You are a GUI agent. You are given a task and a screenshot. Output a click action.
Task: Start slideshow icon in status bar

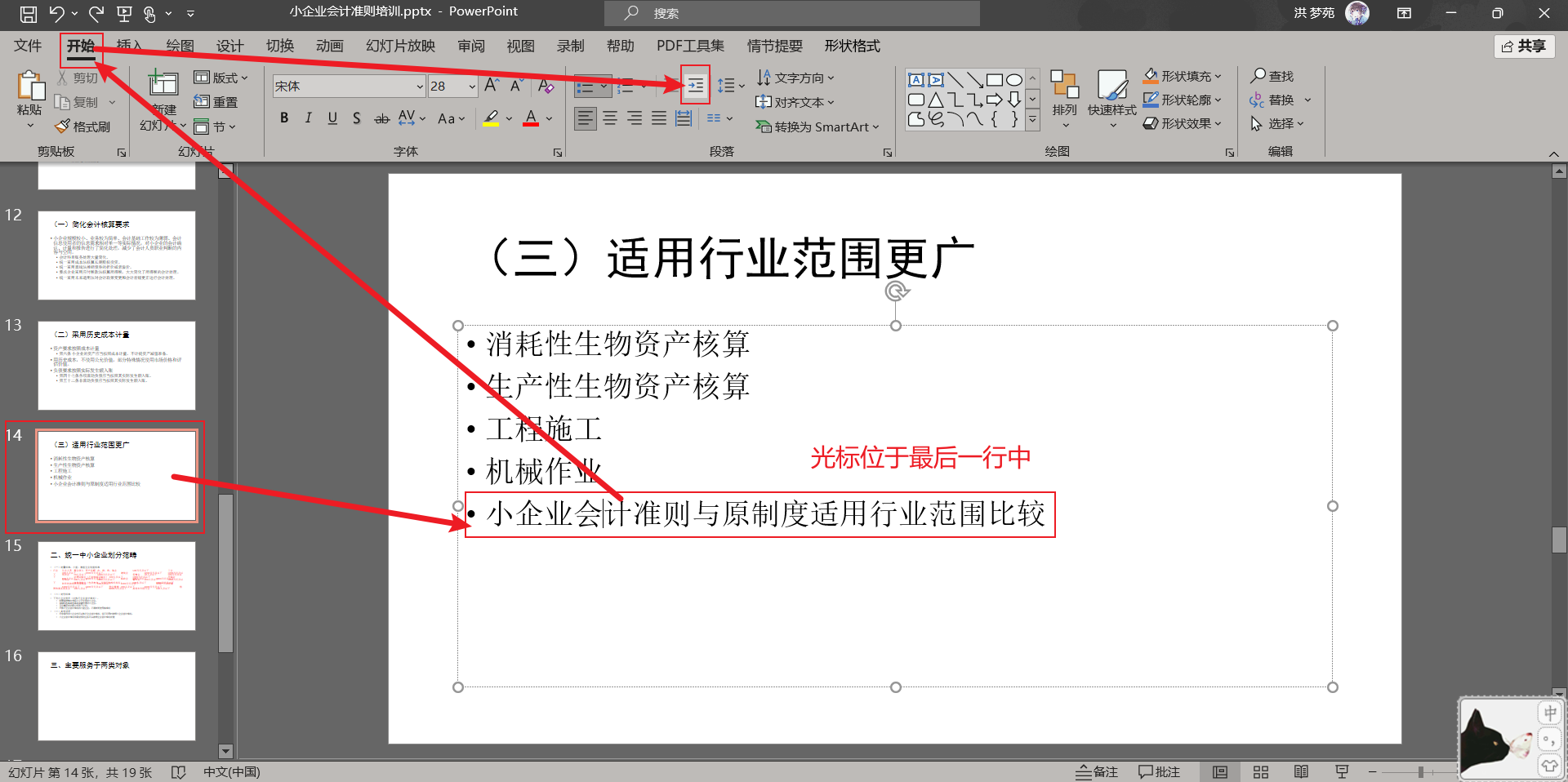click(1342, 772)
